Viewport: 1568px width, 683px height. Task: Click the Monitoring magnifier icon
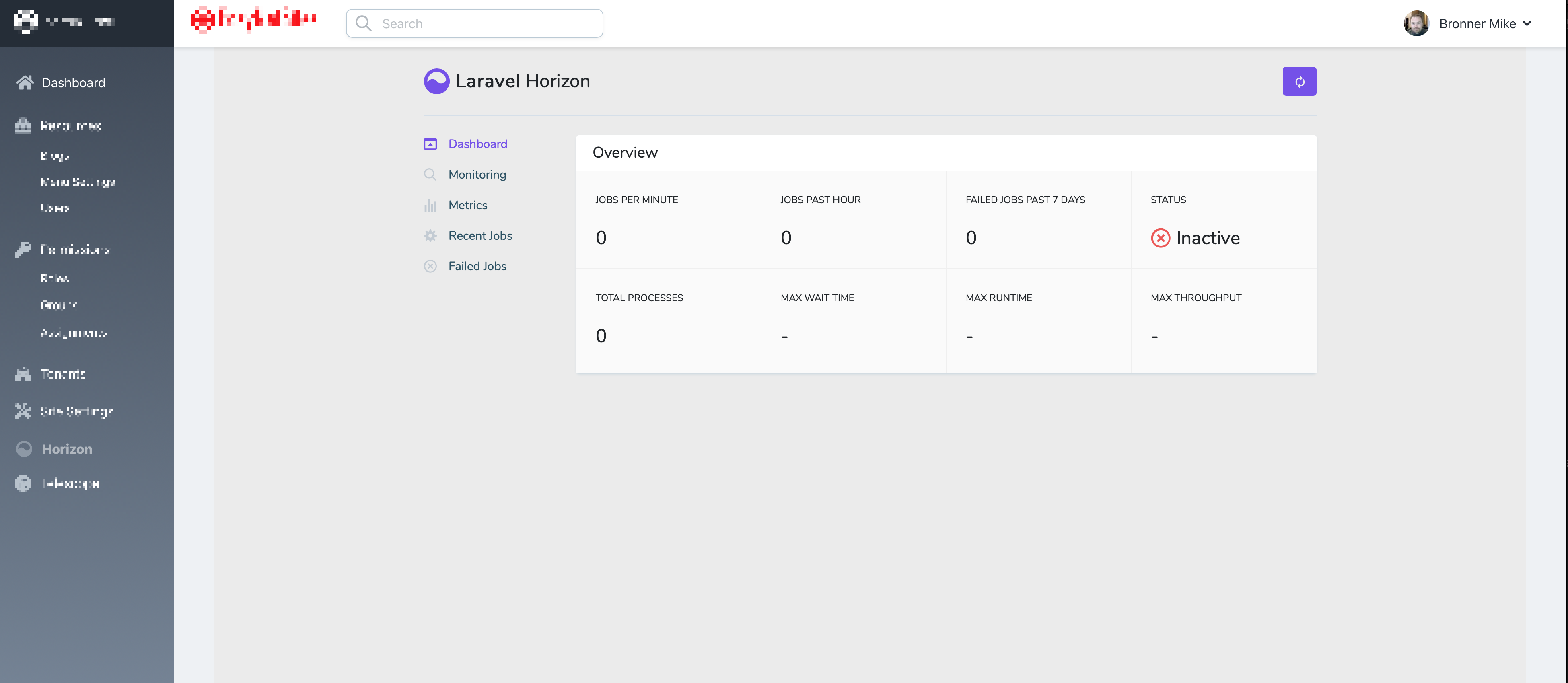pyautogui.click(x=430, y=175)
